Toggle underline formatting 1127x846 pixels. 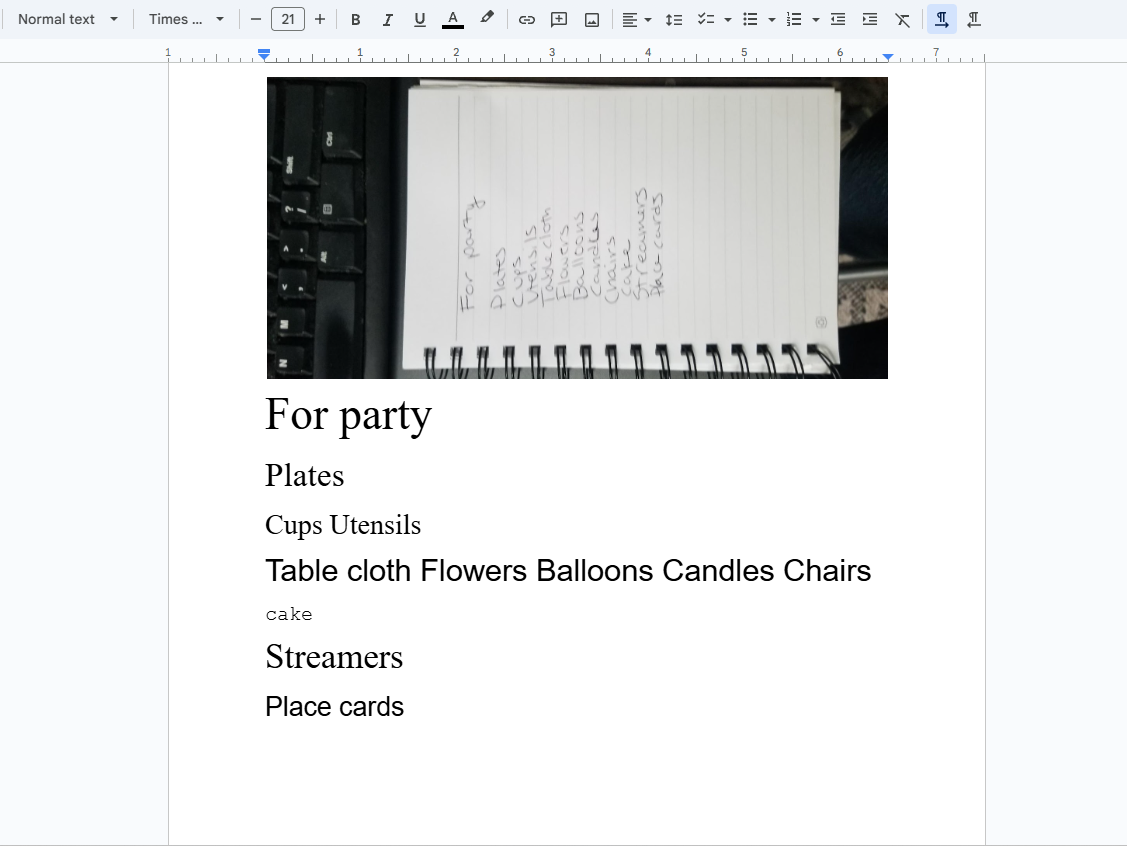pyautogui.click(x=420, y=19)
